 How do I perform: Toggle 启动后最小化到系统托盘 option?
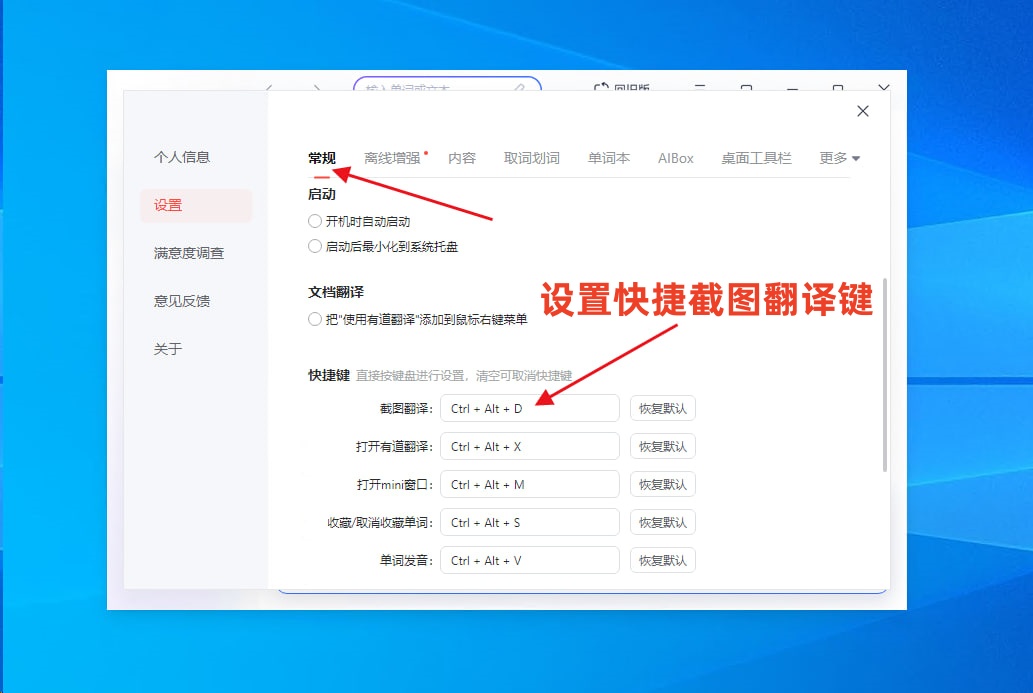315,246
